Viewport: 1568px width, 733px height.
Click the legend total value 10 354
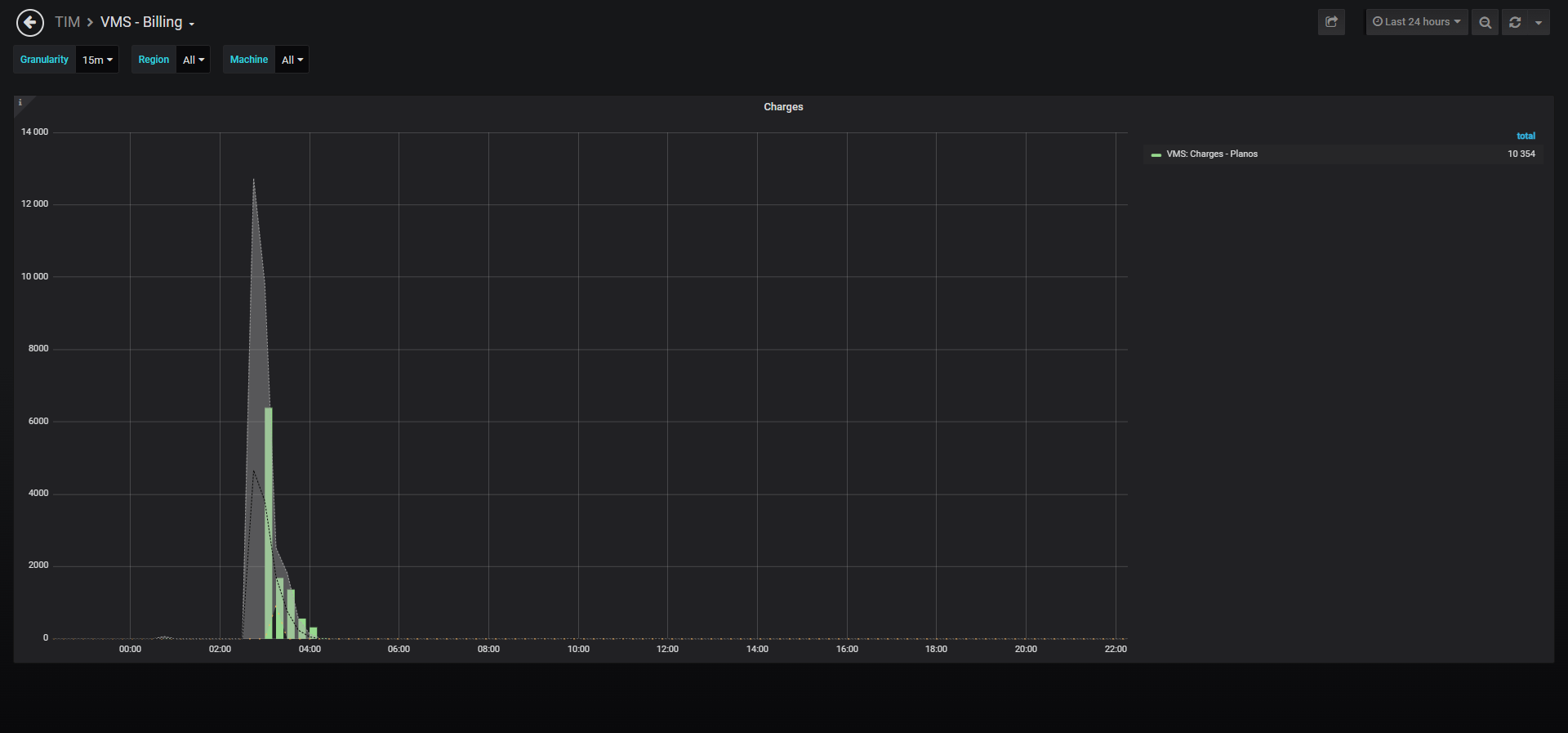pos(1521,154)
